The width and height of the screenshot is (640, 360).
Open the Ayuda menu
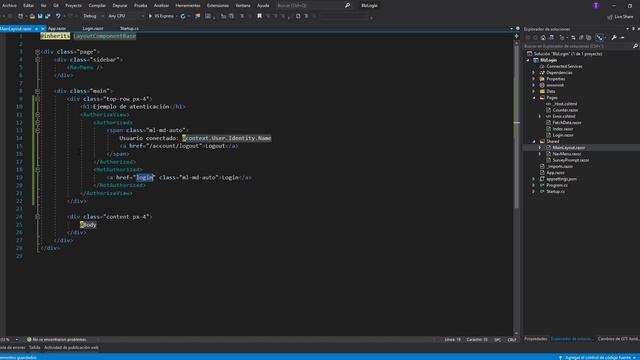263,6
